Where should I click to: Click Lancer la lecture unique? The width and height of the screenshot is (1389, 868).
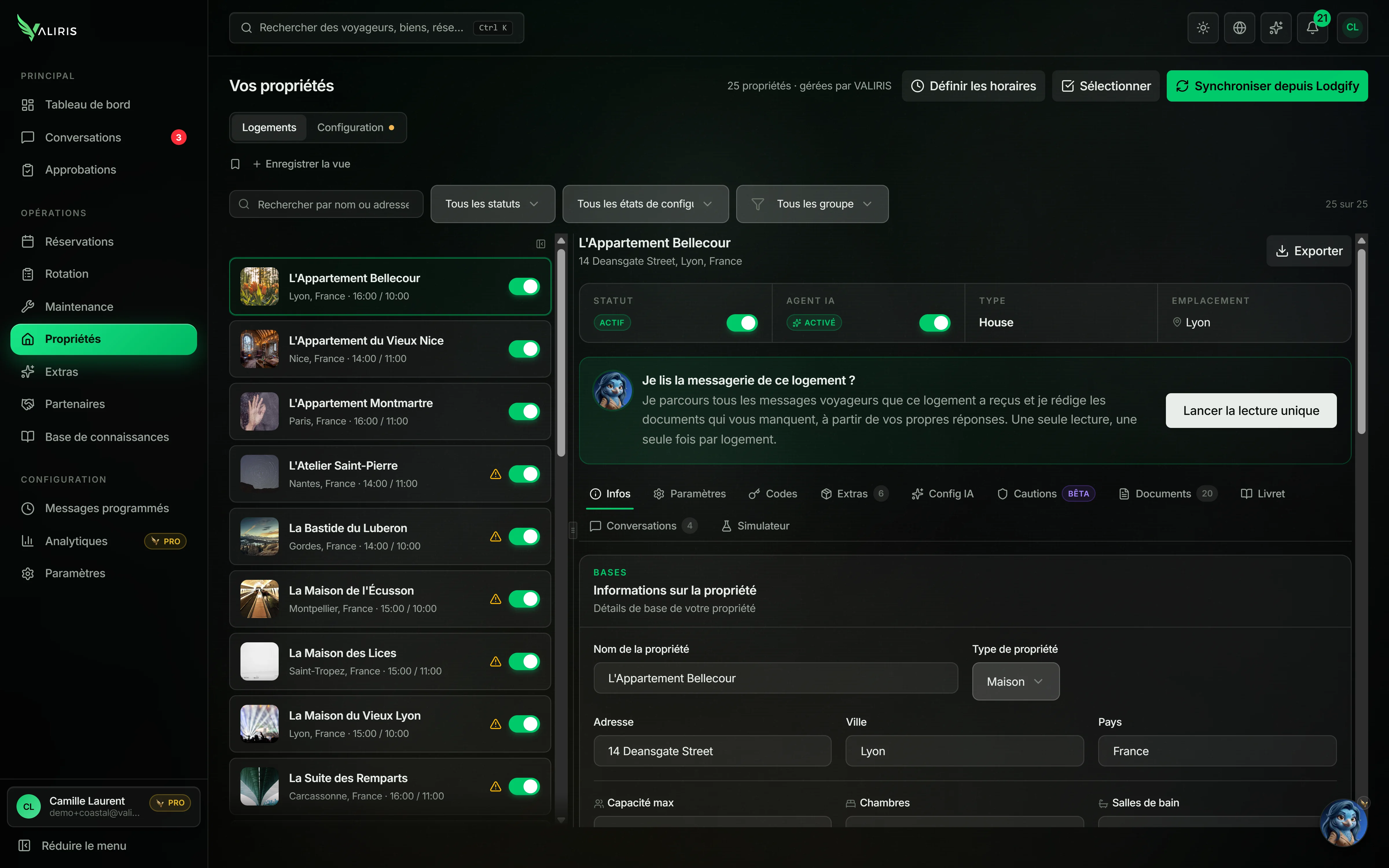(1251, 411)
